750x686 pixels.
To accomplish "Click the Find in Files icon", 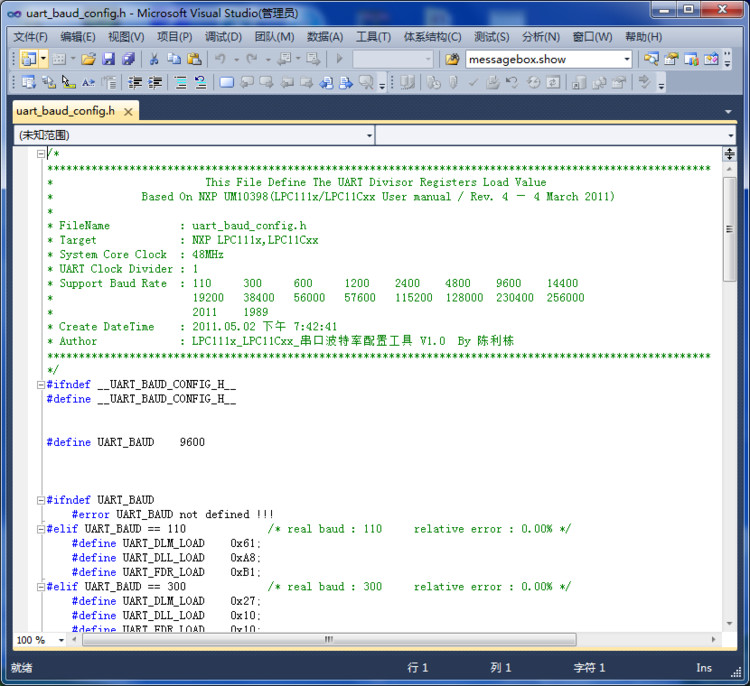I will point(452,59).
